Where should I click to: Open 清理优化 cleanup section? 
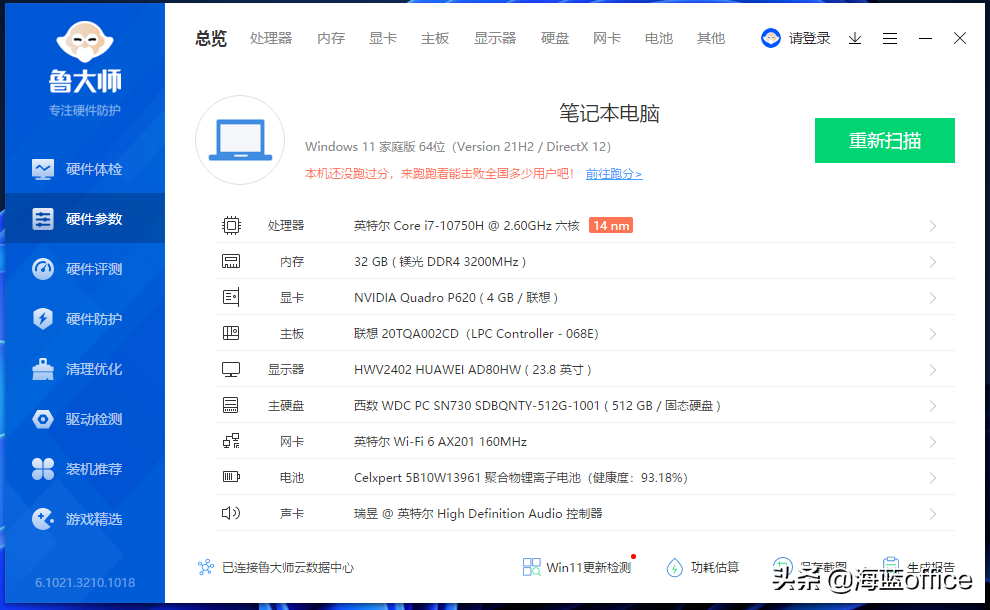click(85, 369)
